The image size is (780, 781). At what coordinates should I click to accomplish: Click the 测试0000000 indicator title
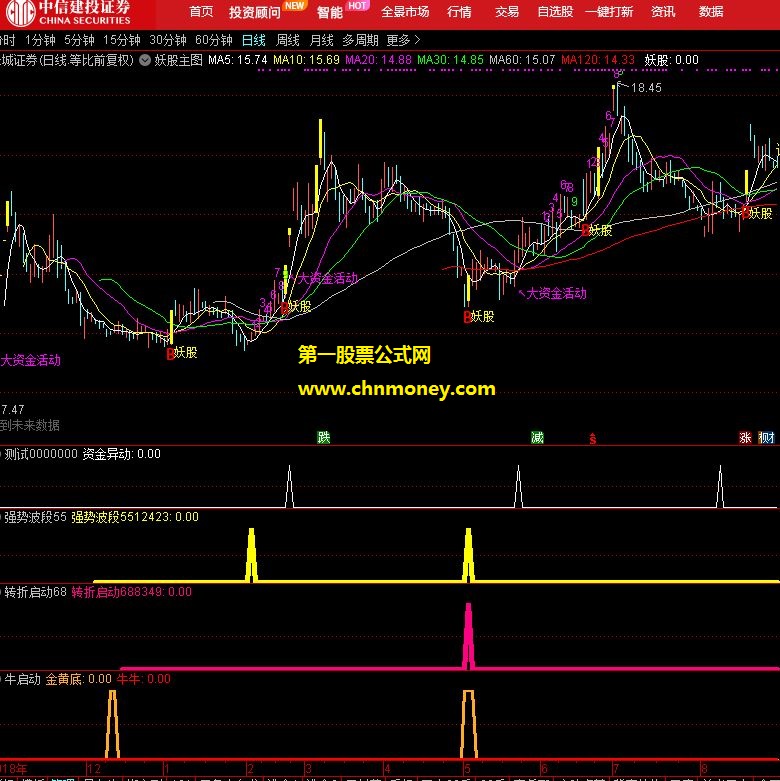[41, 454]
